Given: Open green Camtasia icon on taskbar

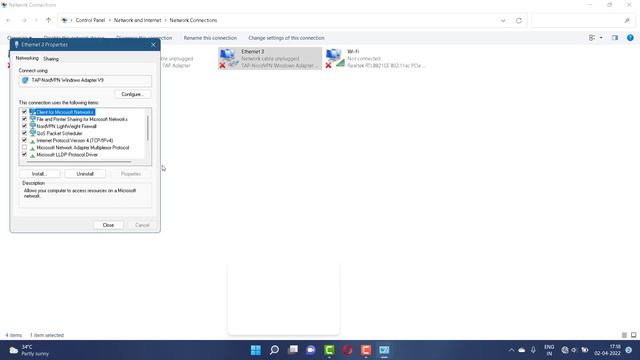Looking at the screenshot, I should tap(329, 350).
